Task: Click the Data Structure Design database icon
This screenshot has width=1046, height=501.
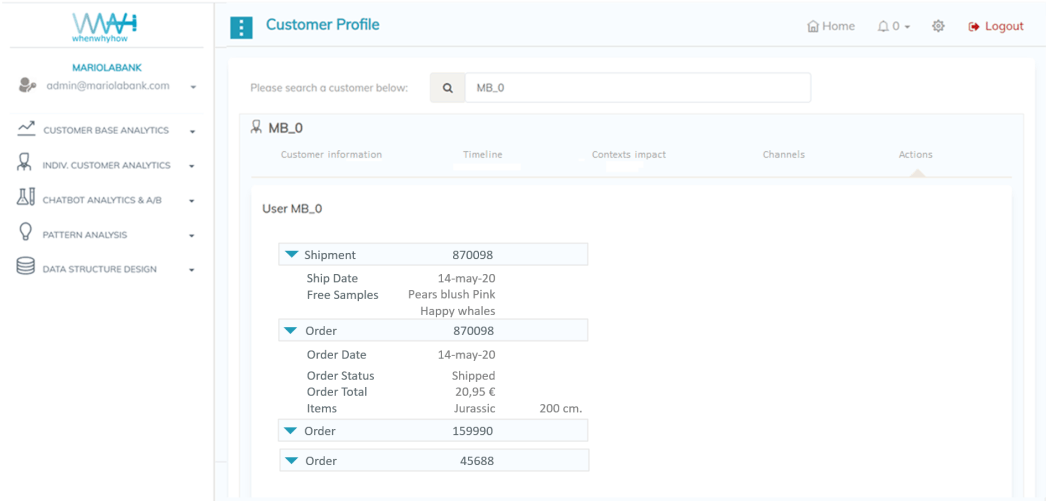Action: coord(26,268)
